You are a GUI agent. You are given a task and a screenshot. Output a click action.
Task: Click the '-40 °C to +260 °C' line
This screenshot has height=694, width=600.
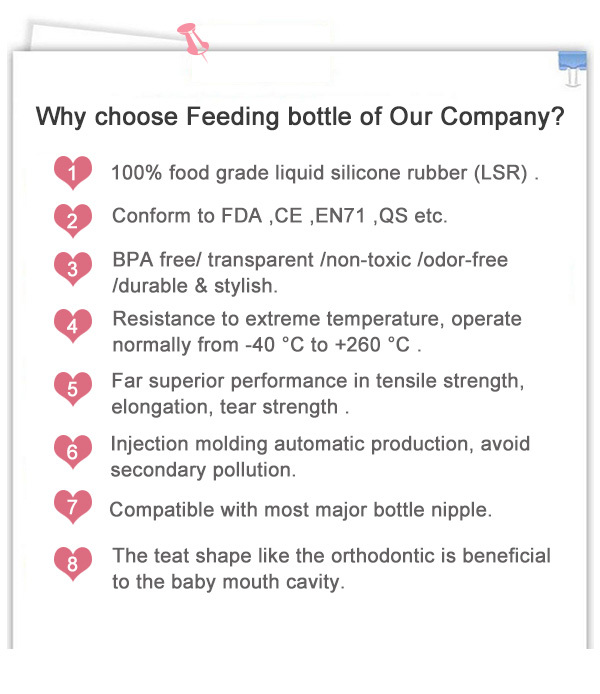pyautogui.click(x=267, y=345)
